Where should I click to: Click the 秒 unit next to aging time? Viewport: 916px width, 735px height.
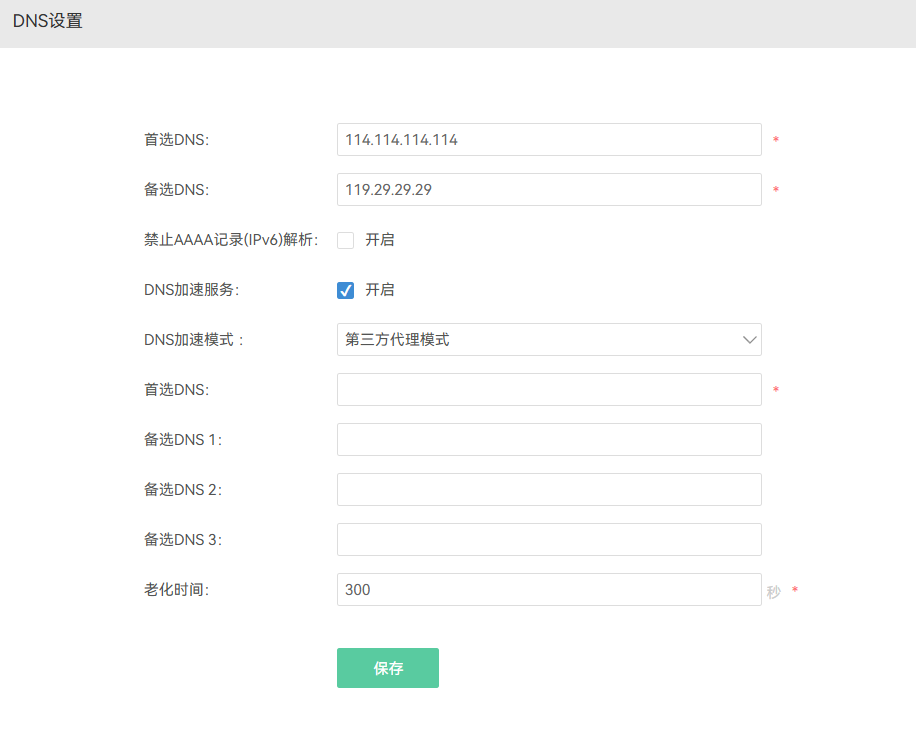[773, 592]
